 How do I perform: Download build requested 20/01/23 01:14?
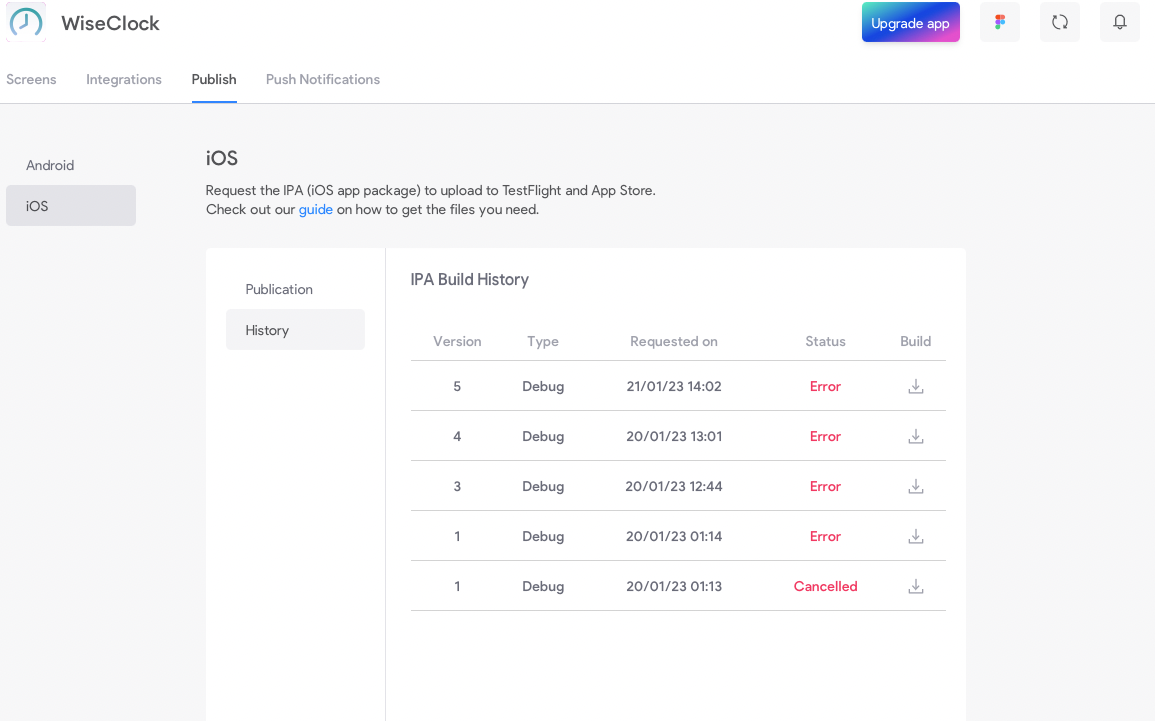coord(916,537)
